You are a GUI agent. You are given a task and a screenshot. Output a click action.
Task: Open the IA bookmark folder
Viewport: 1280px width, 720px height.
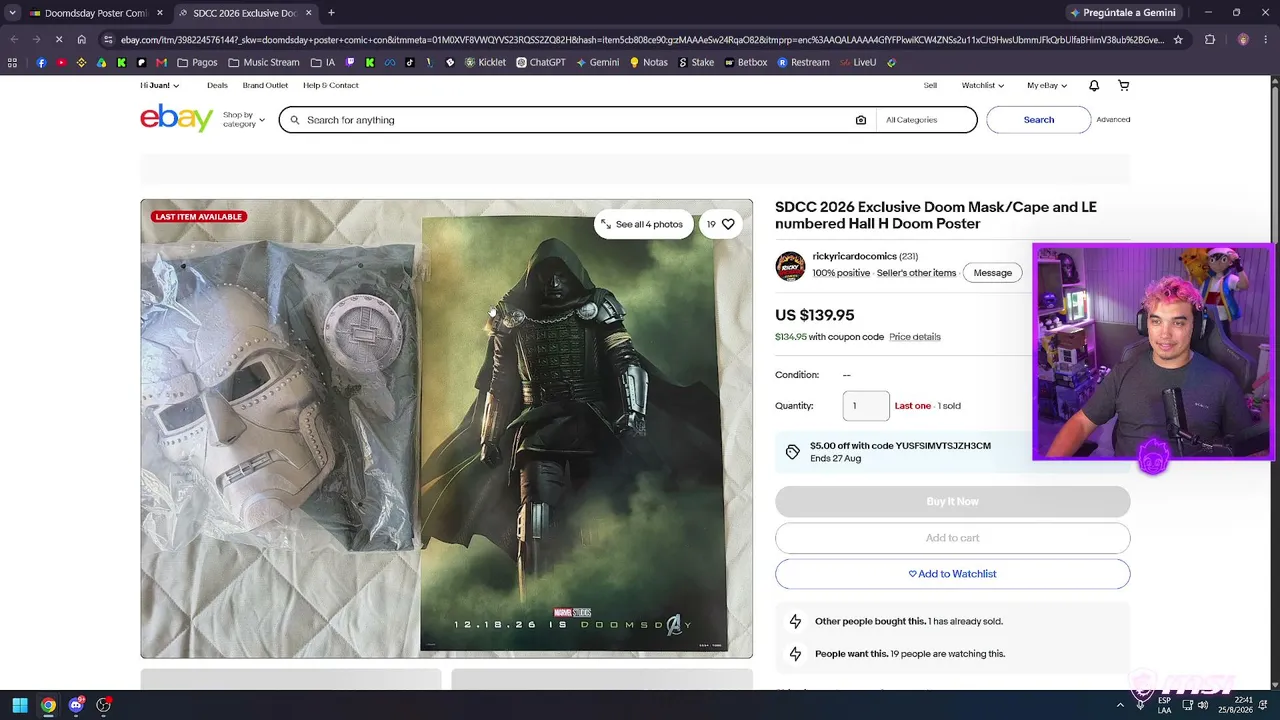[x=322, y=62]
